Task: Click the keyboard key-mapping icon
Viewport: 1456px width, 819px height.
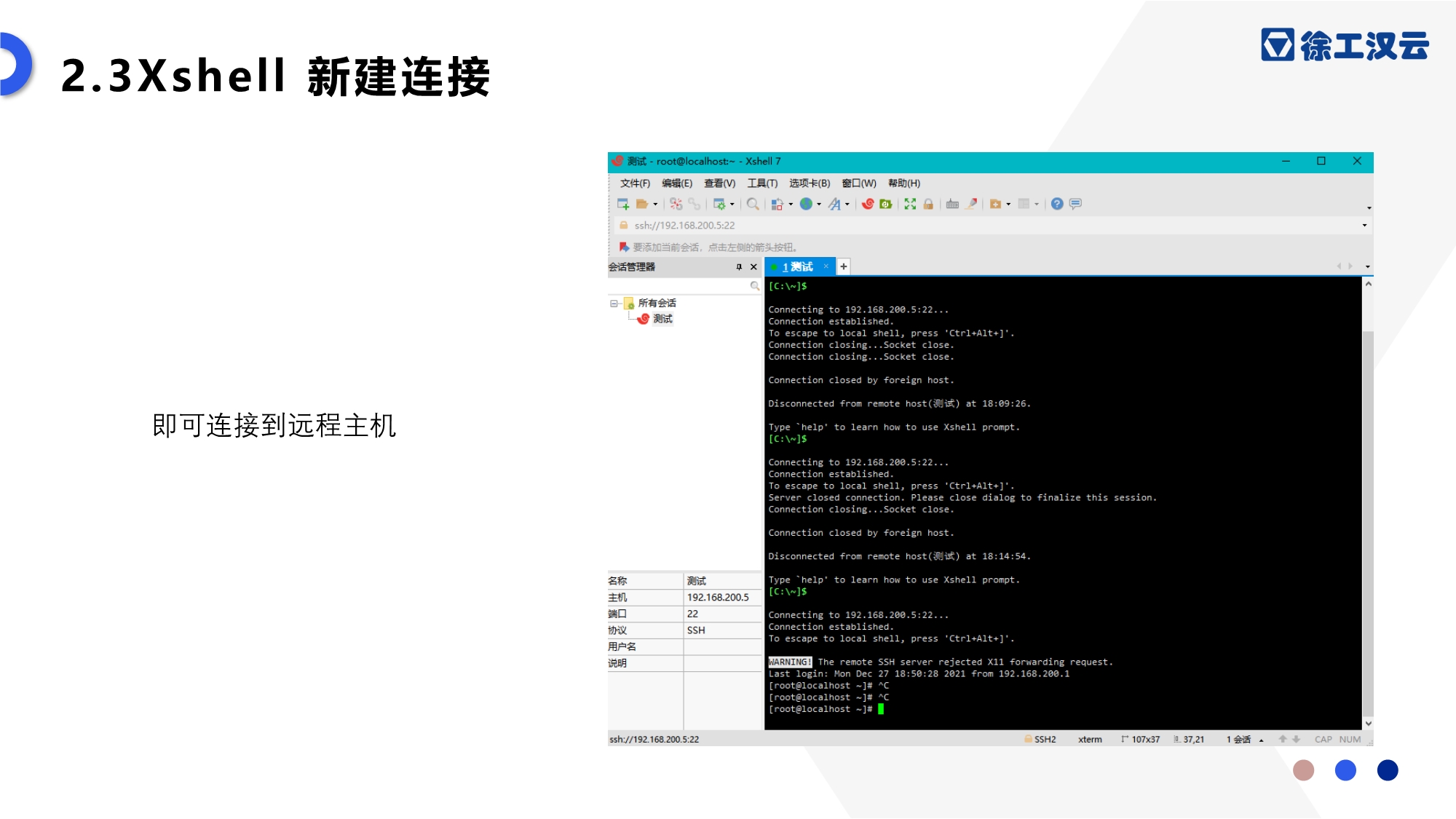Action: [x=952, y=204]
